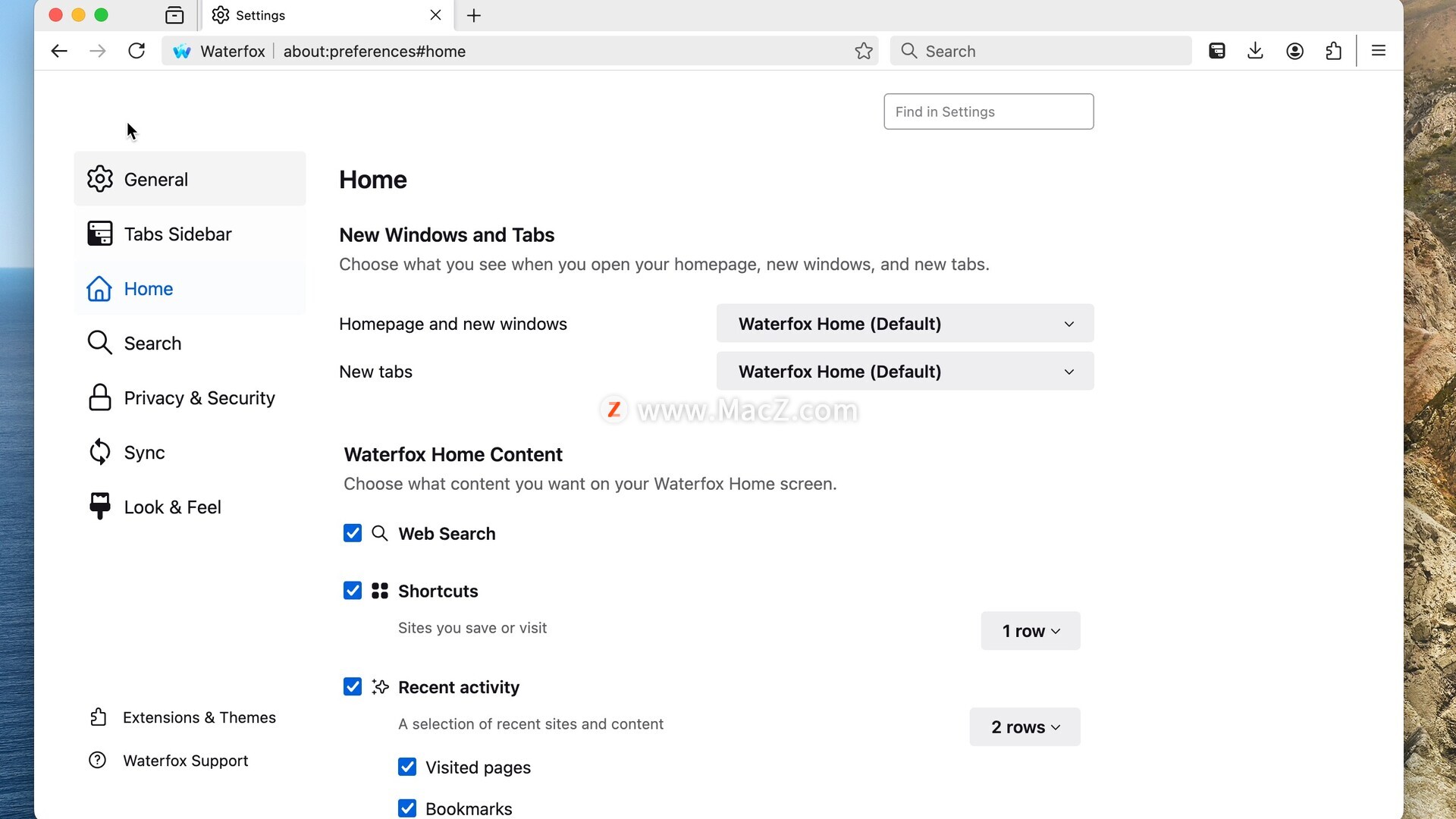1456x819 pixels.
Task: Click the Recent activity sparkle icon
Action: click(x=380, y=687)
